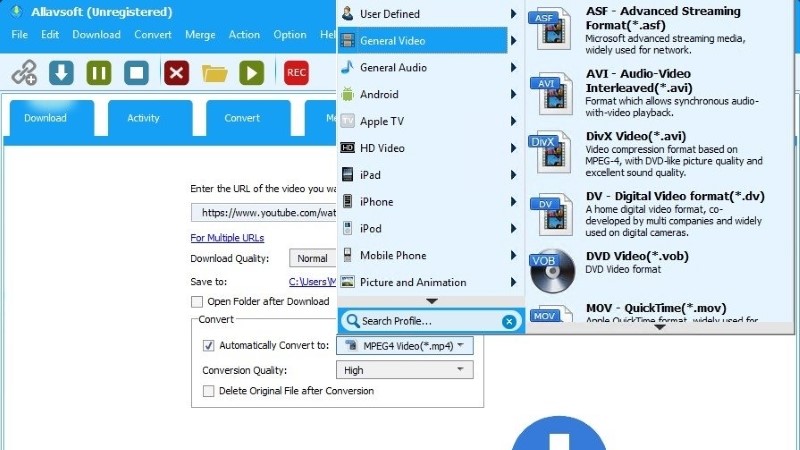The image size is (800, 450).
Task: Open the Picture and Animation category
Action: click(x=430, y=282)
